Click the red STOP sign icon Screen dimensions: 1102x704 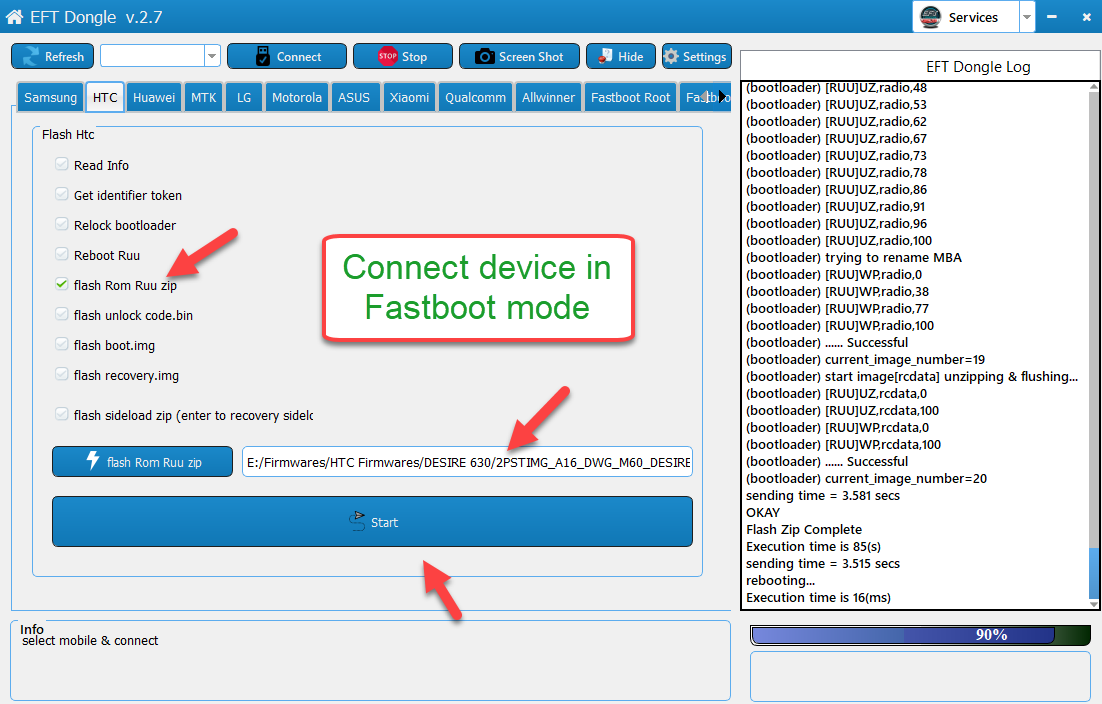(x=388, y=56)
